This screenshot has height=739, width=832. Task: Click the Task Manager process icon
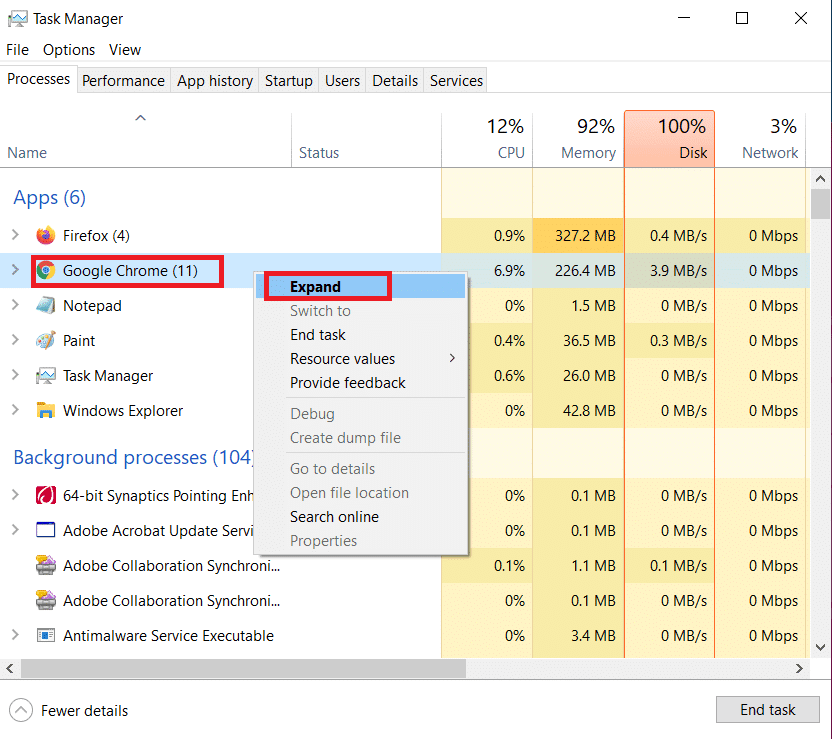pos(46,375)
